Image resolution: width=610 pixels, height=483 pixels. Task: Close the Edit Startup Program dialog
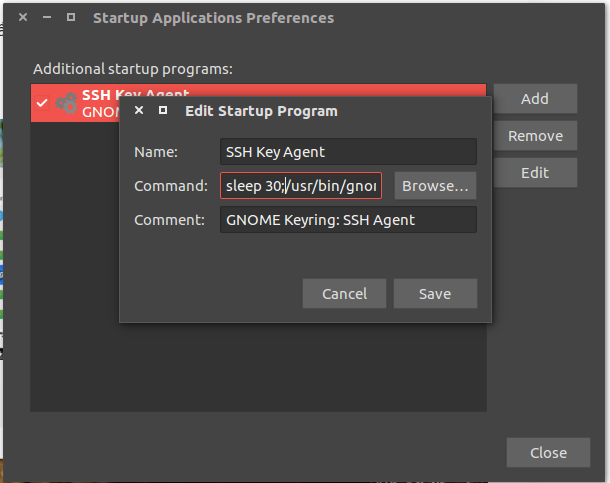[x=139, y=111]
